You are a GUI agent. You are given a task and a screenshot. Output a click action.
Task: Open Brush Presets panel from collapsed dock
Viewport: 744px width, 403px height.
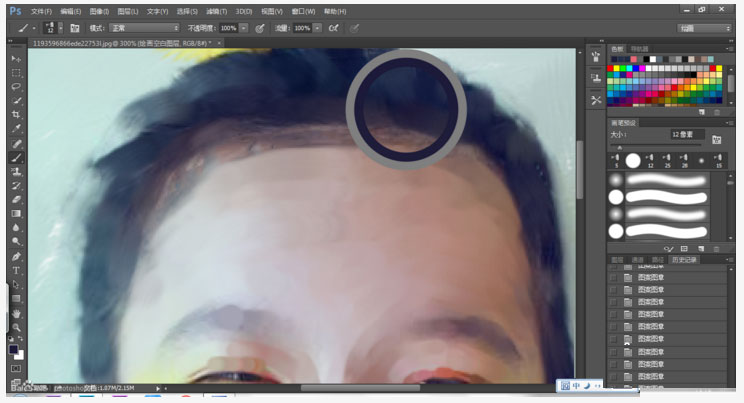tap(596, 57)
